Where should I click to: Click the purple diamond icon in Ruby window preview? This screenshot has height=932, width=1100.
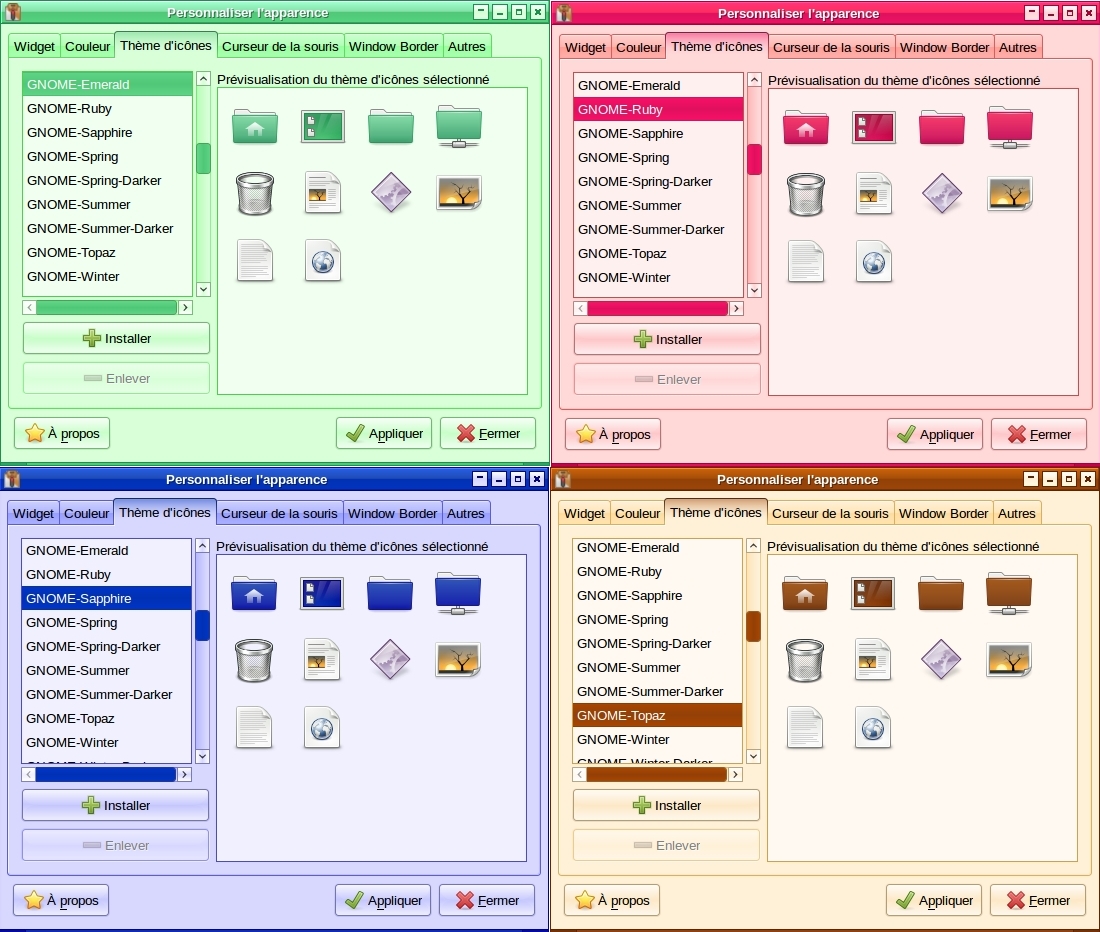click(942, 194)
